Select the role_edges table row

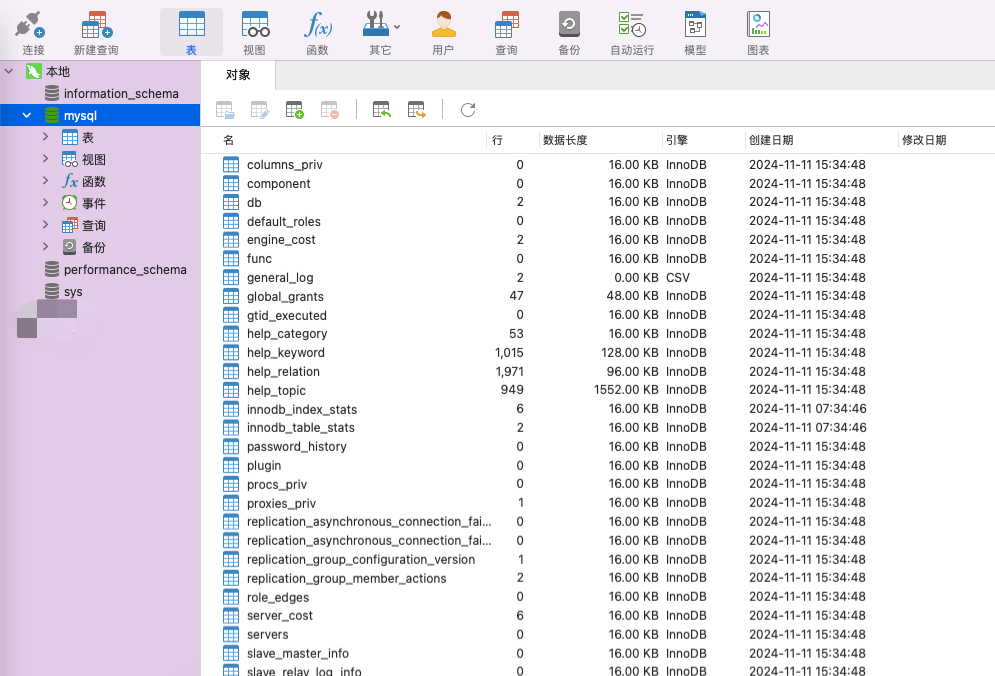[598, 597]
